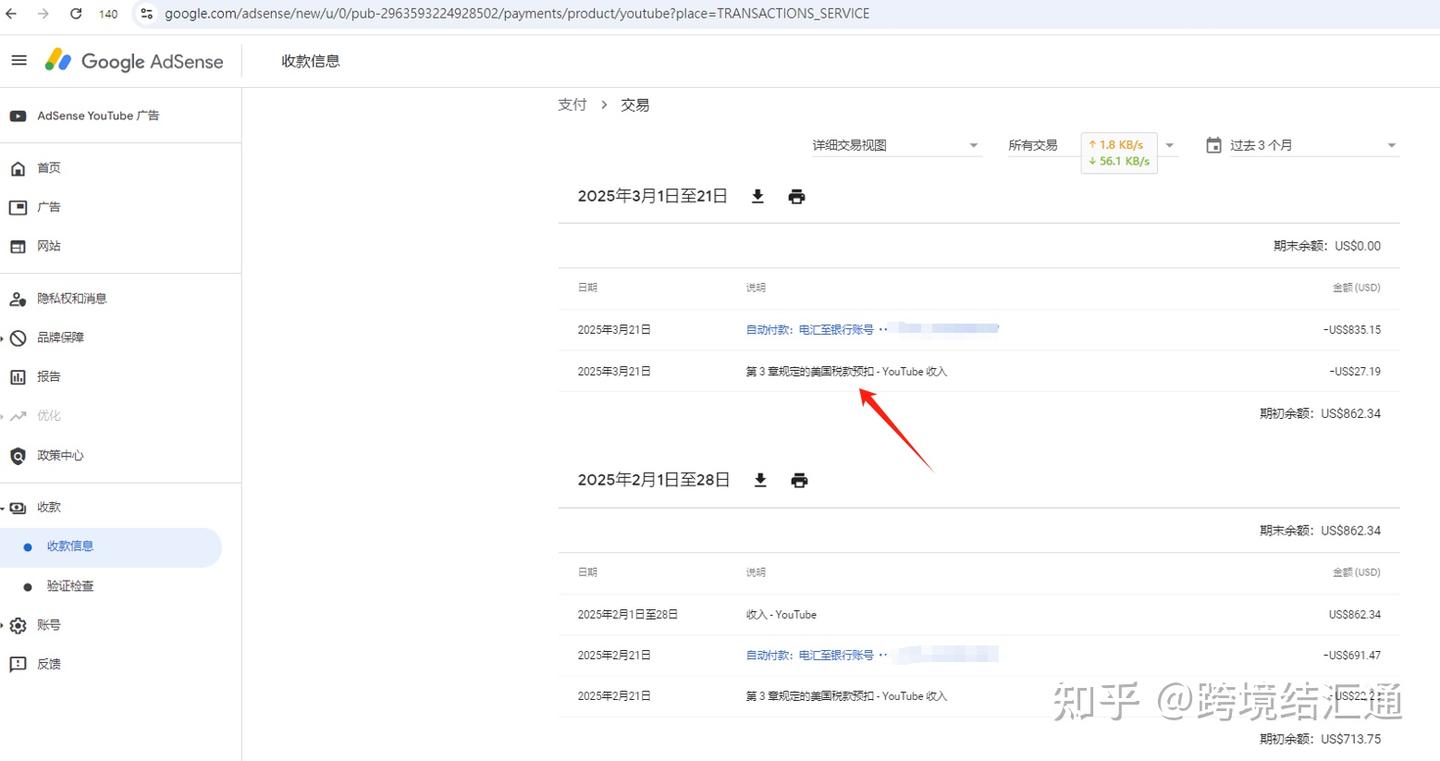The width and height of the screenshot is (1440, 761).
Task: Click the -US$691.47 amount
Action: [x=1351, y=656]
